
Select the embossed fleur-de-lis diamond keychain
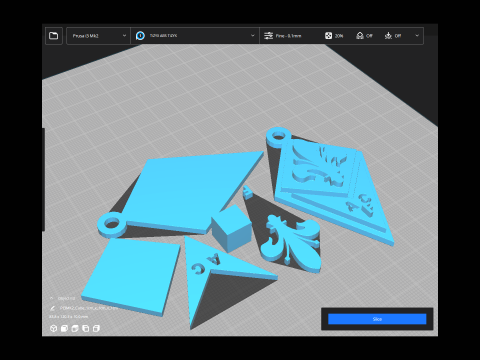point(333,187)
